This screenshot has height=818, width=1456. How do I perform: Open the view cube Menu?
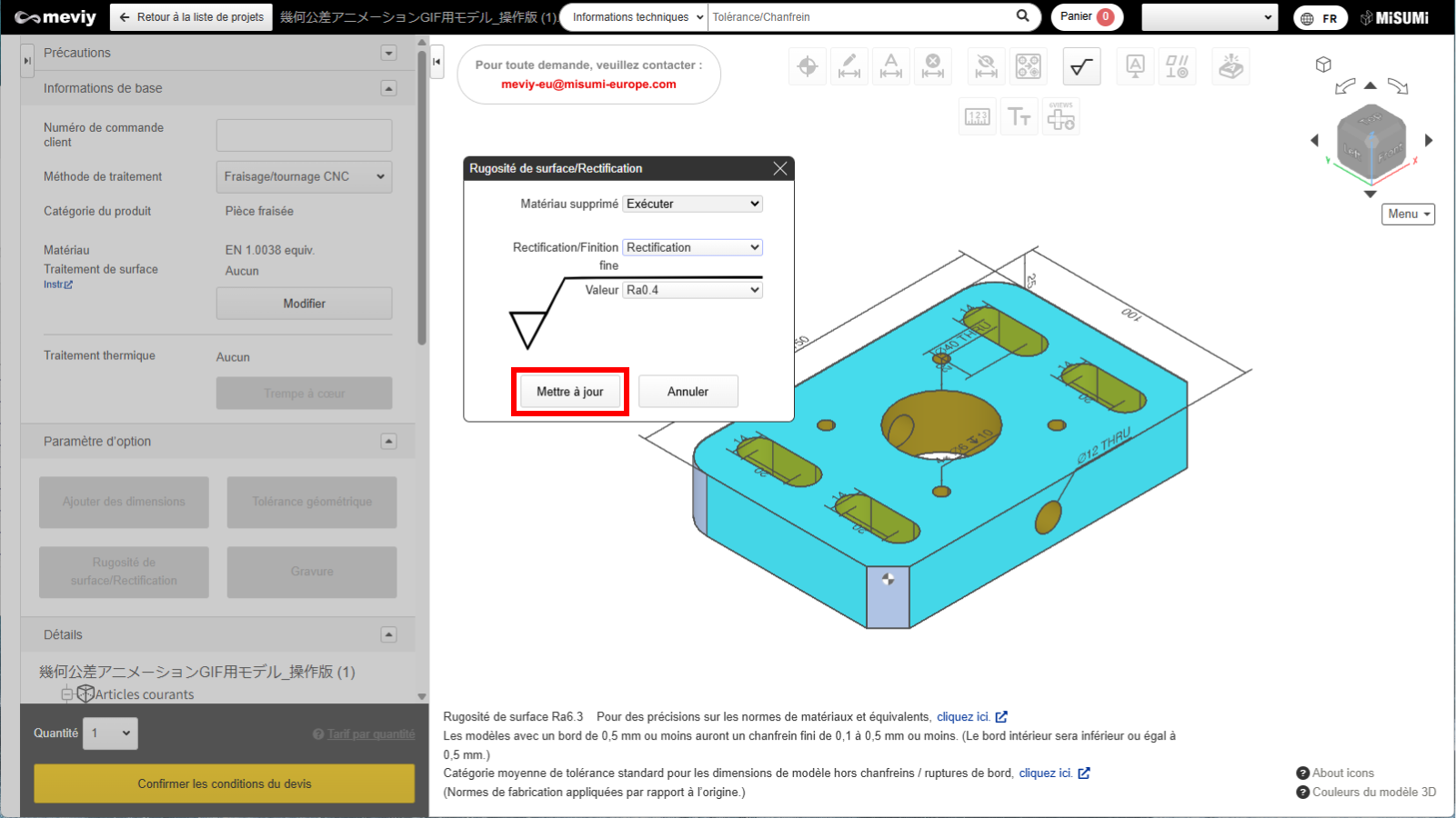click(1408, 214)
